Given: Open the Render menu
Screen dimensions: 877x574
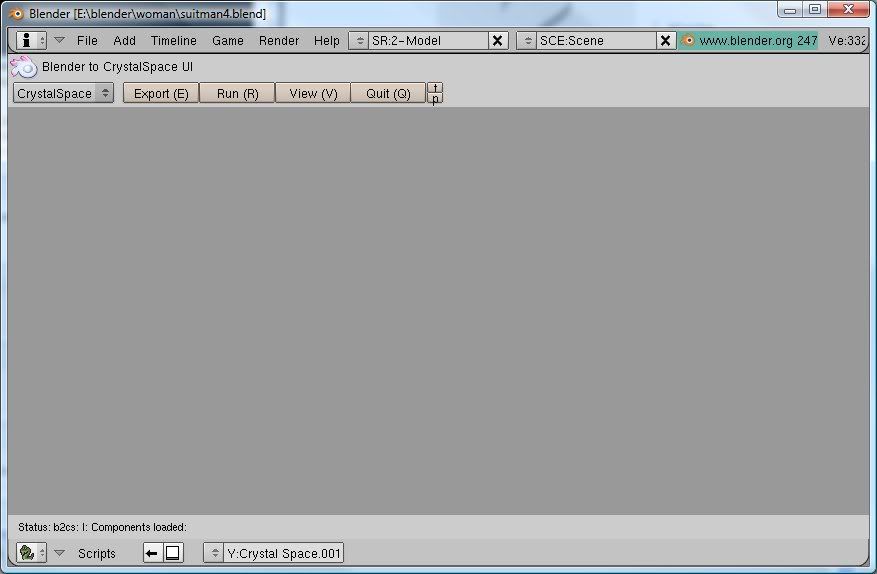Looking at the screenshot, I should [x=279, y=40].
